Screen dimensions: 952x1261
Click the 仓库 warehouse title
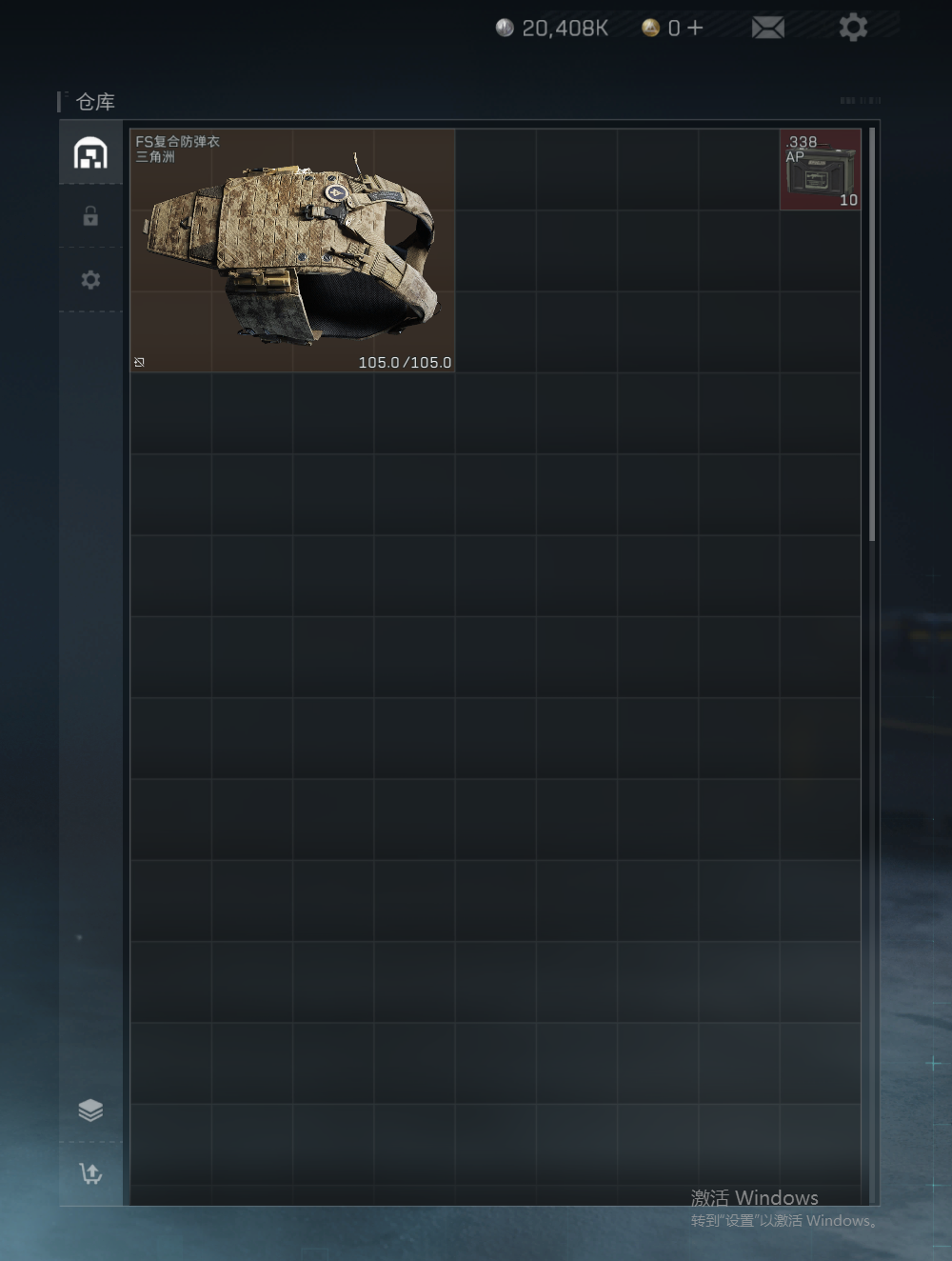pos(95,102)
